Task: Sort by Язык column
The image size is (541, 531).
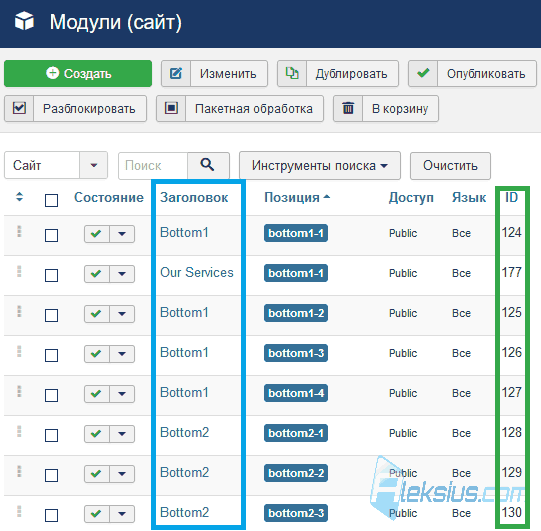Action: [x=469, y=197]
